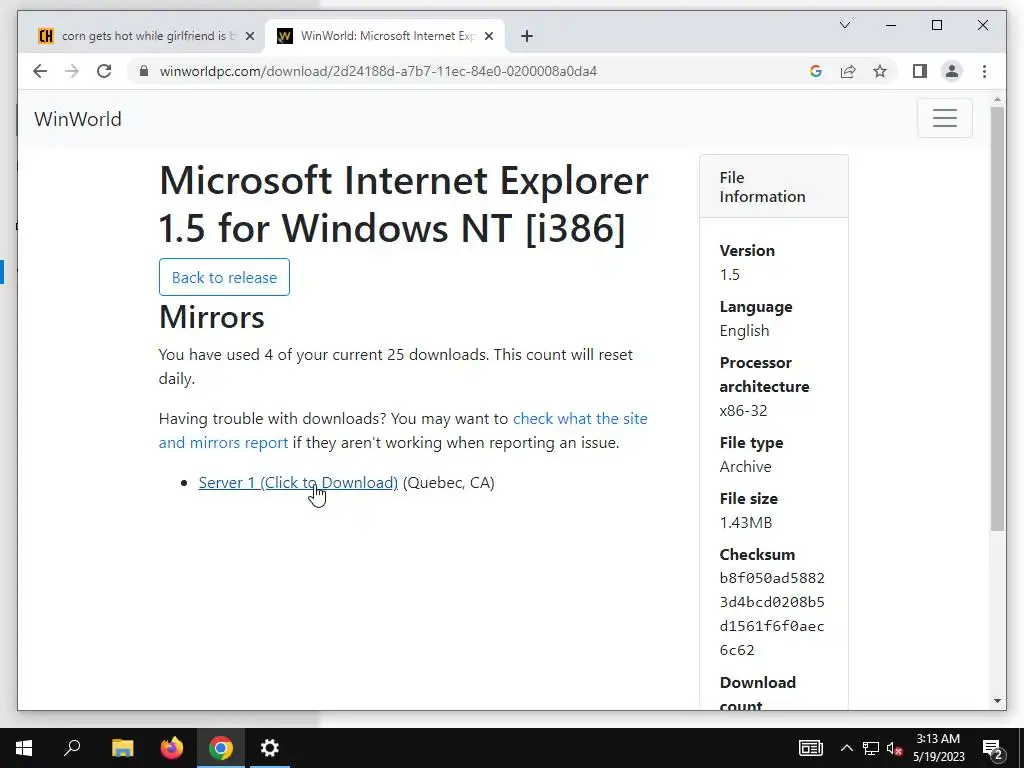Open a new tab with the plus button

[x=527, y=36]
